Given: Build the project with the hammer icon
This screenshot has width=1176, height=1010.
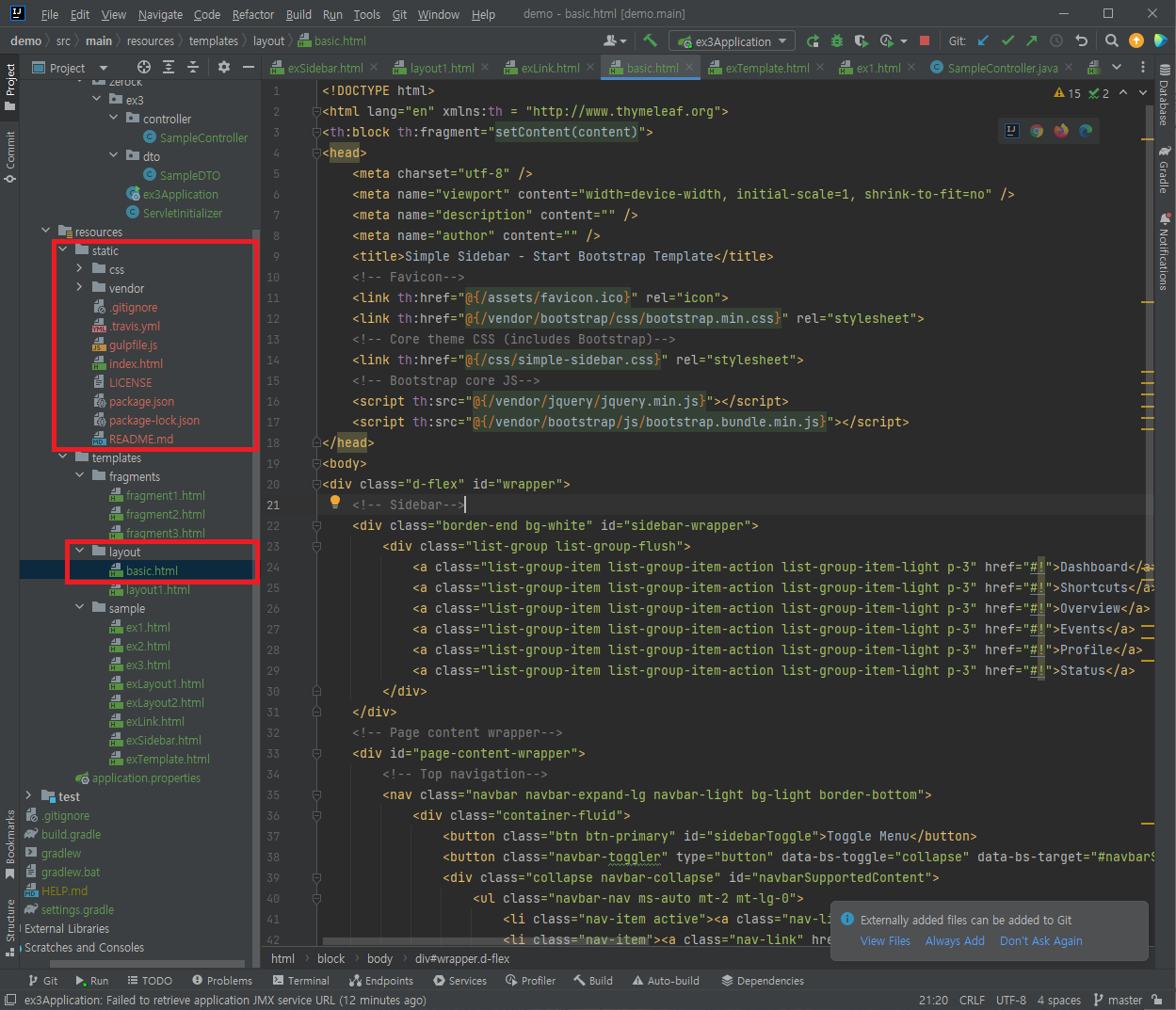Looking at the screenshot, I should (650, 40).
